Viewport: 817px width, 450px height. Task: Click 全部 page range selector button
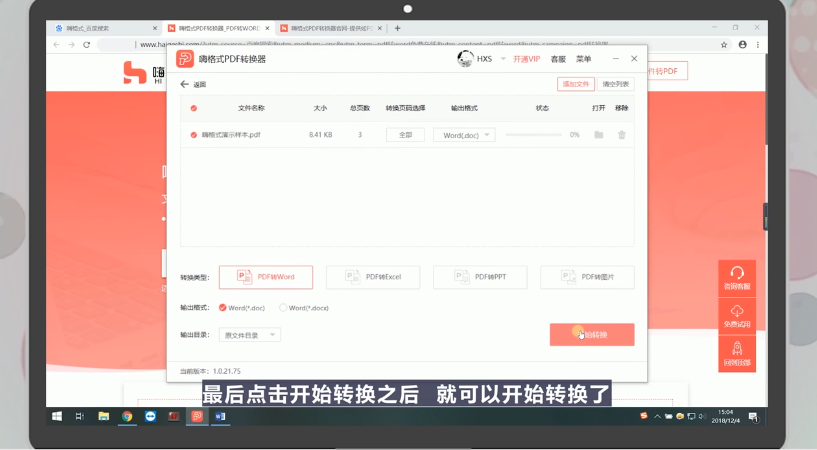pos(405,135)
